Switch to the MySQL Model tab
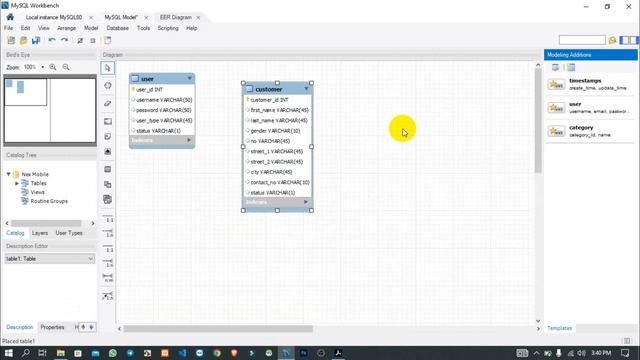 tap(121, 17)
